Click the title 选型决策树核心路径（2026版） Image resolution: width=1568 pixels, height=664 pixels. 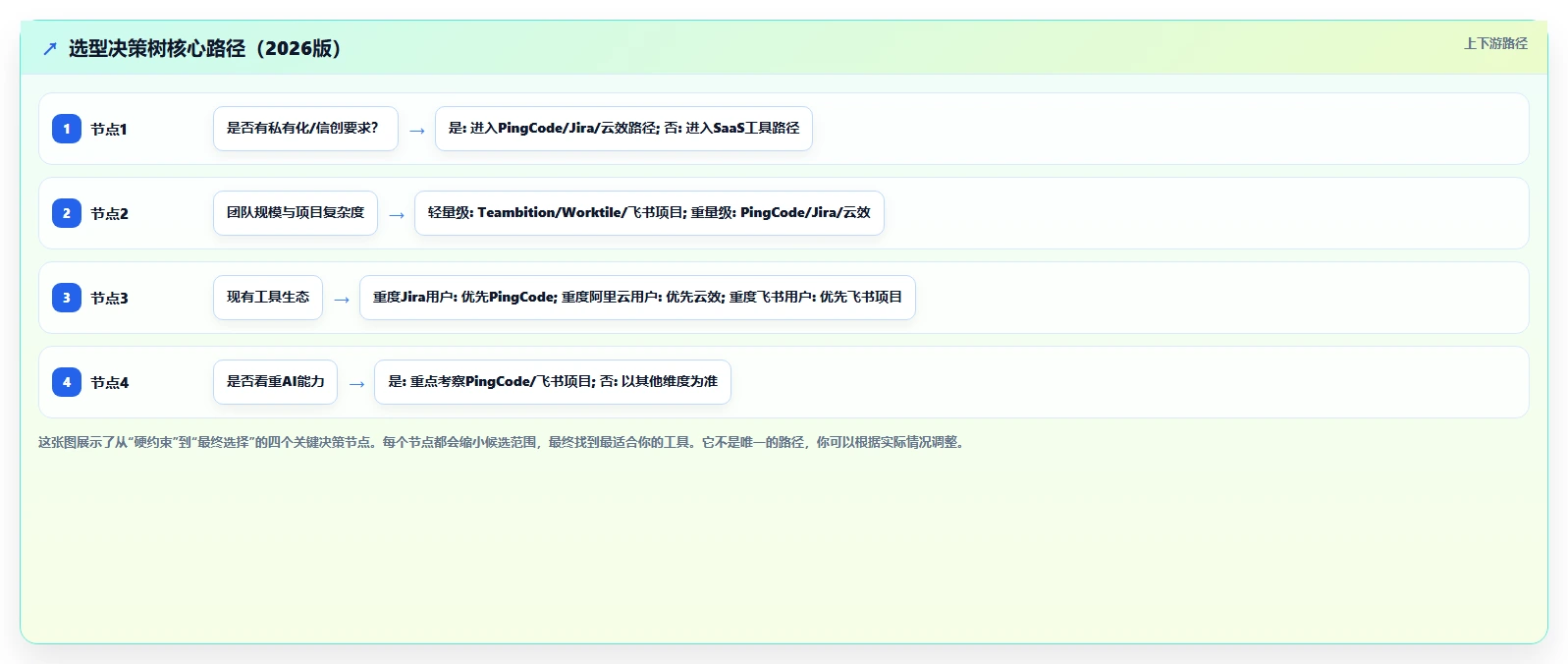(205, 48)
